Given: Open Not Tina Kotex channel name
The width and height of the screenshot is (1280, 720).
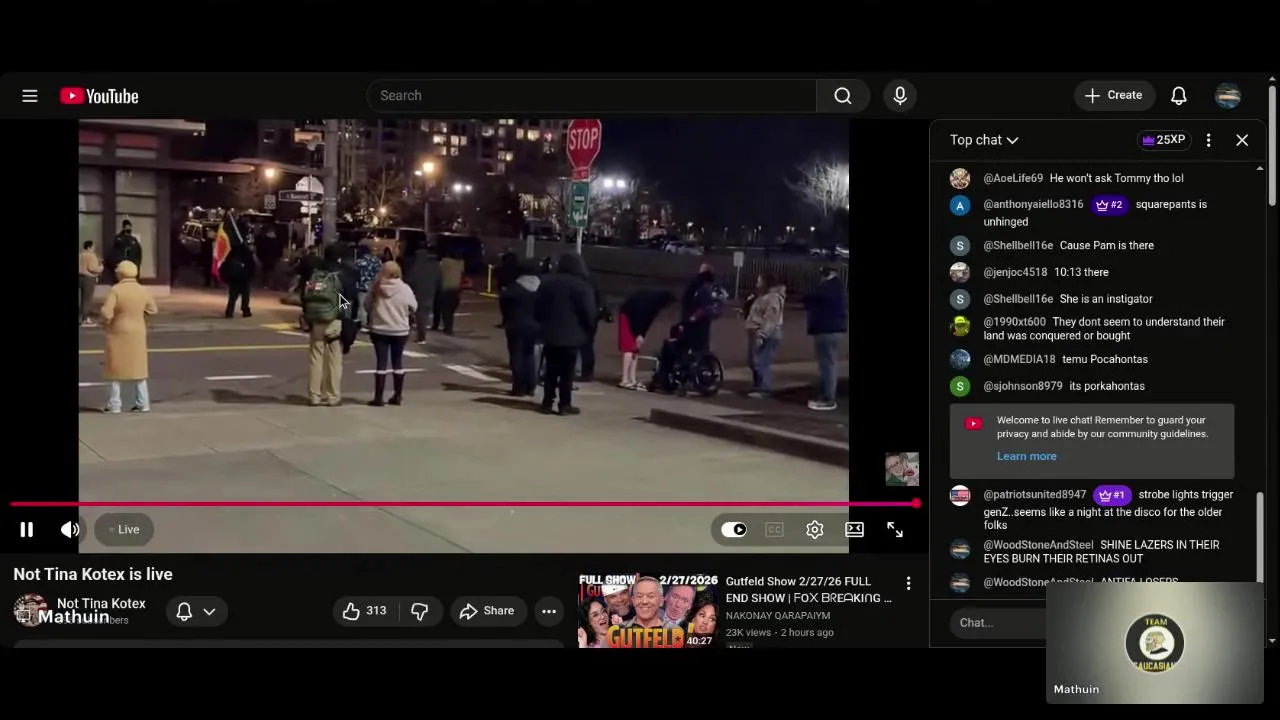Looking at the screenshot, I should pos(101,603).
